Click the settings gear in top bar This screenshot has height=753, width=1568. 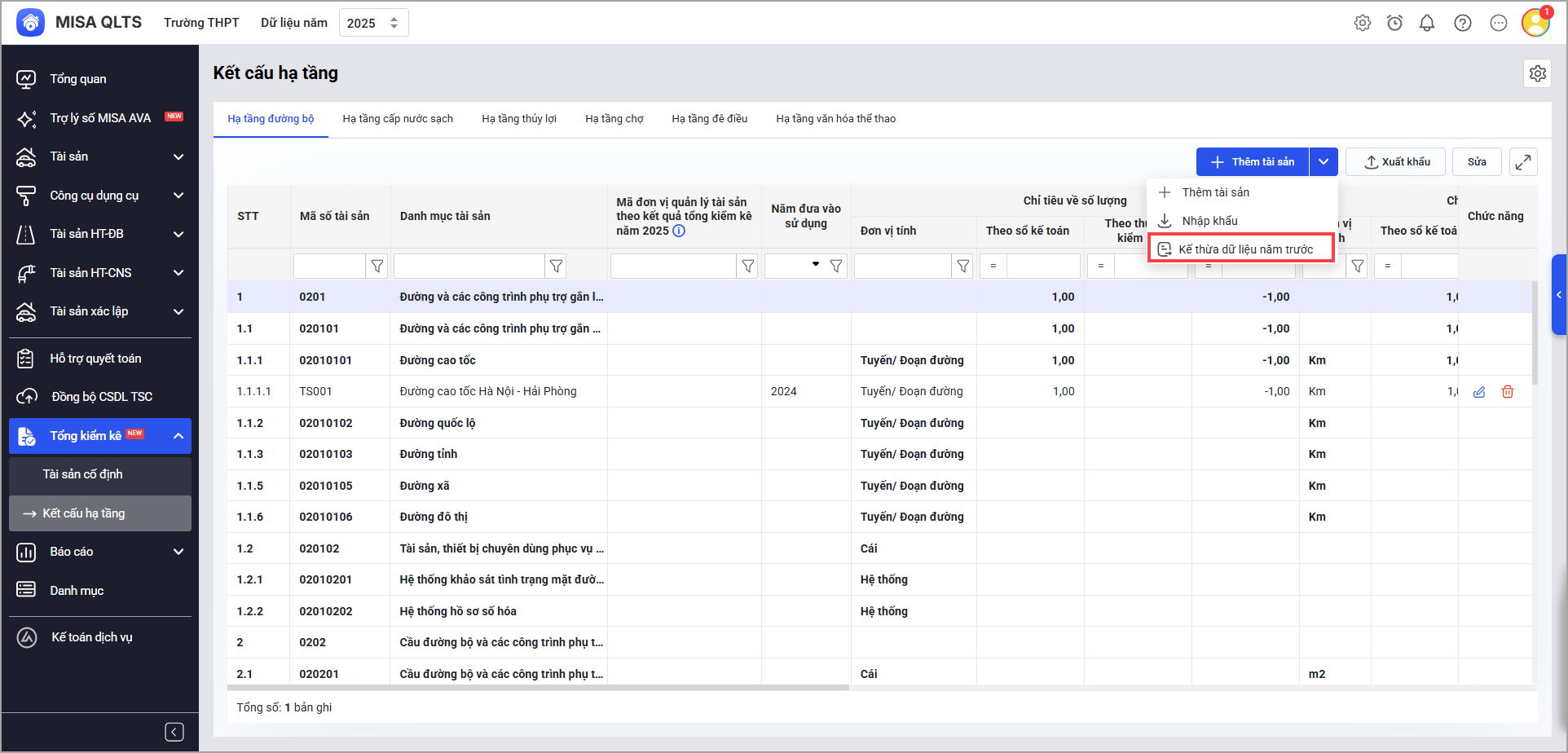1363,23
